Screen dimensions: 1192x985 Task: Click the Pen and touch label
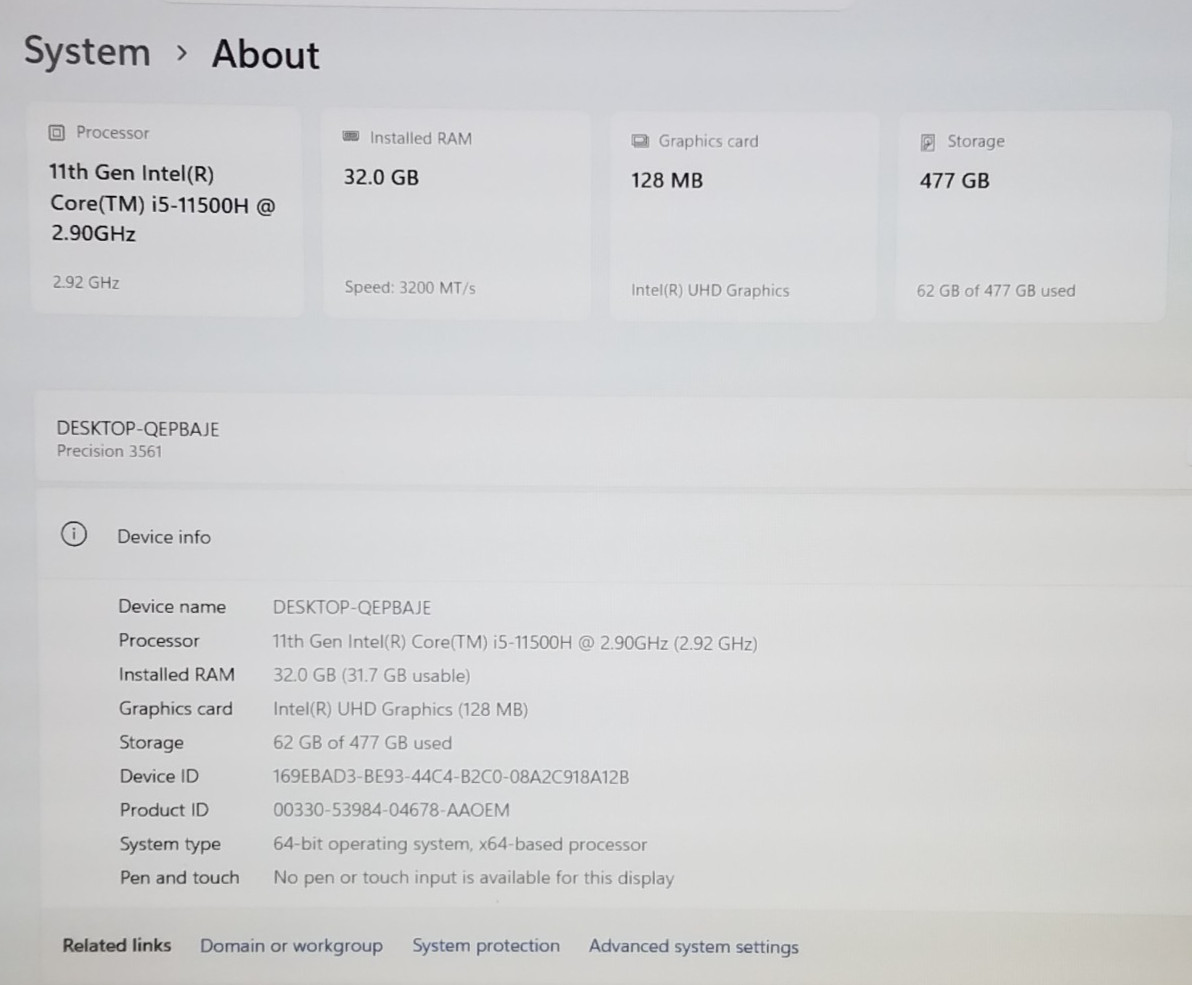(x=179, y=878)
